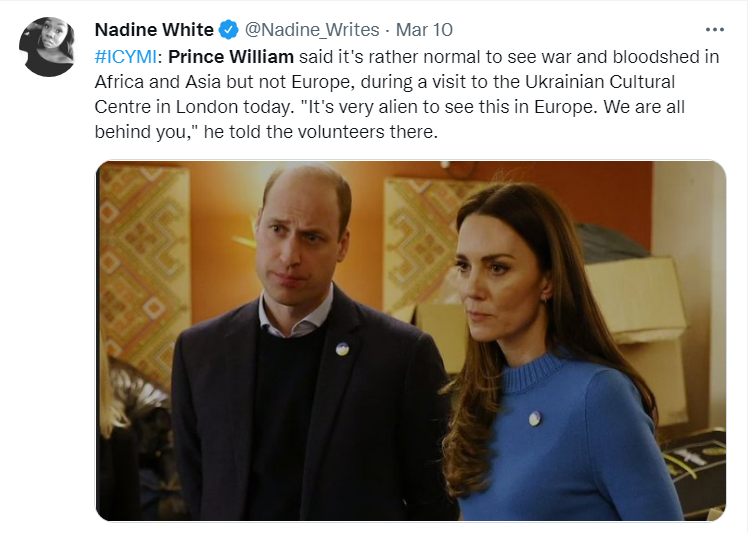The height and width of the screenshot is (533, 751).
Task: Open the tweet's Mar 10 timestamp
Action: pyautogui.click(x=424, y=30)
